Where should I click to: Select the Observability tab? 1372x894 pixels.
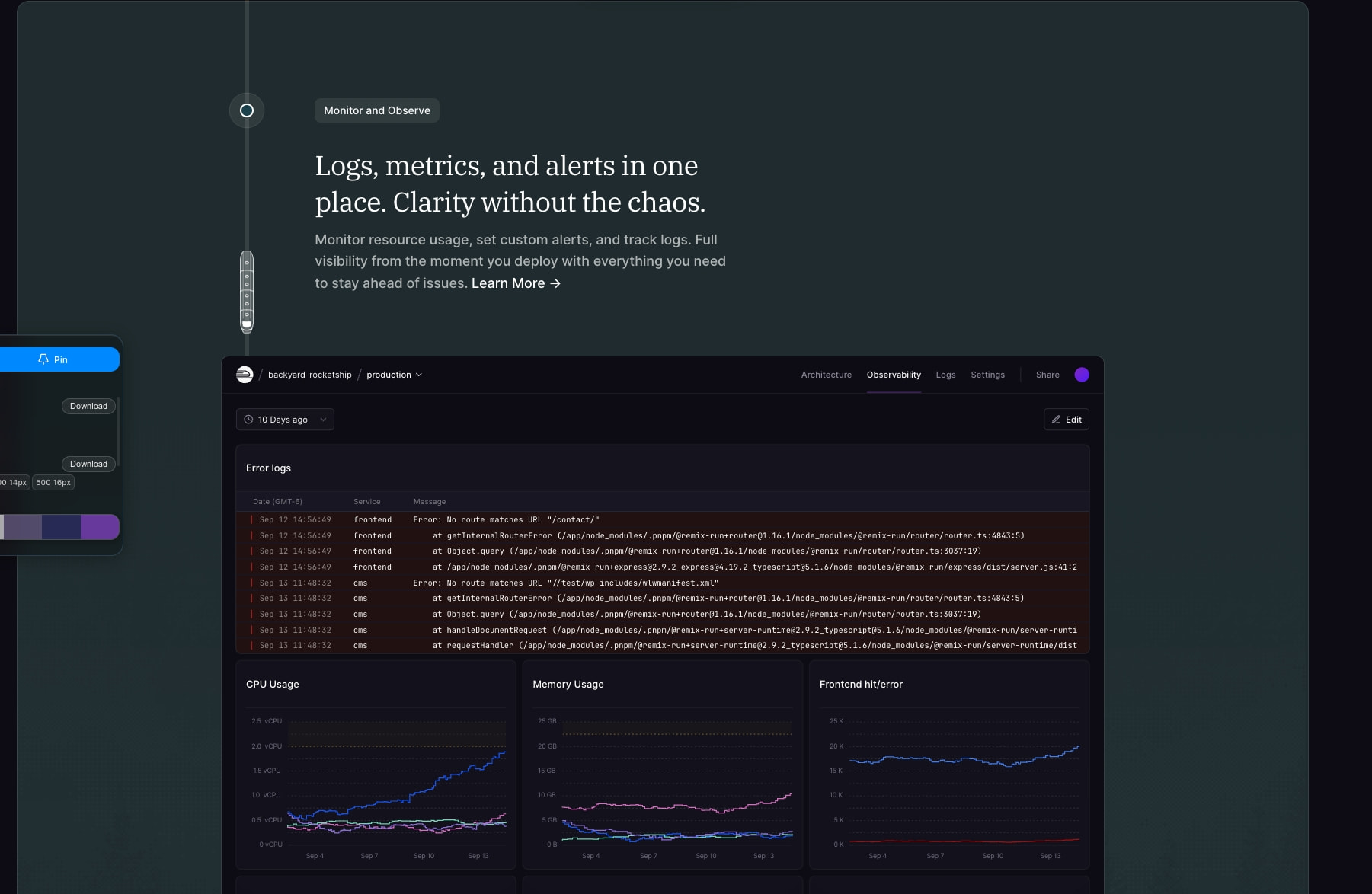click(x=894, y=375)
